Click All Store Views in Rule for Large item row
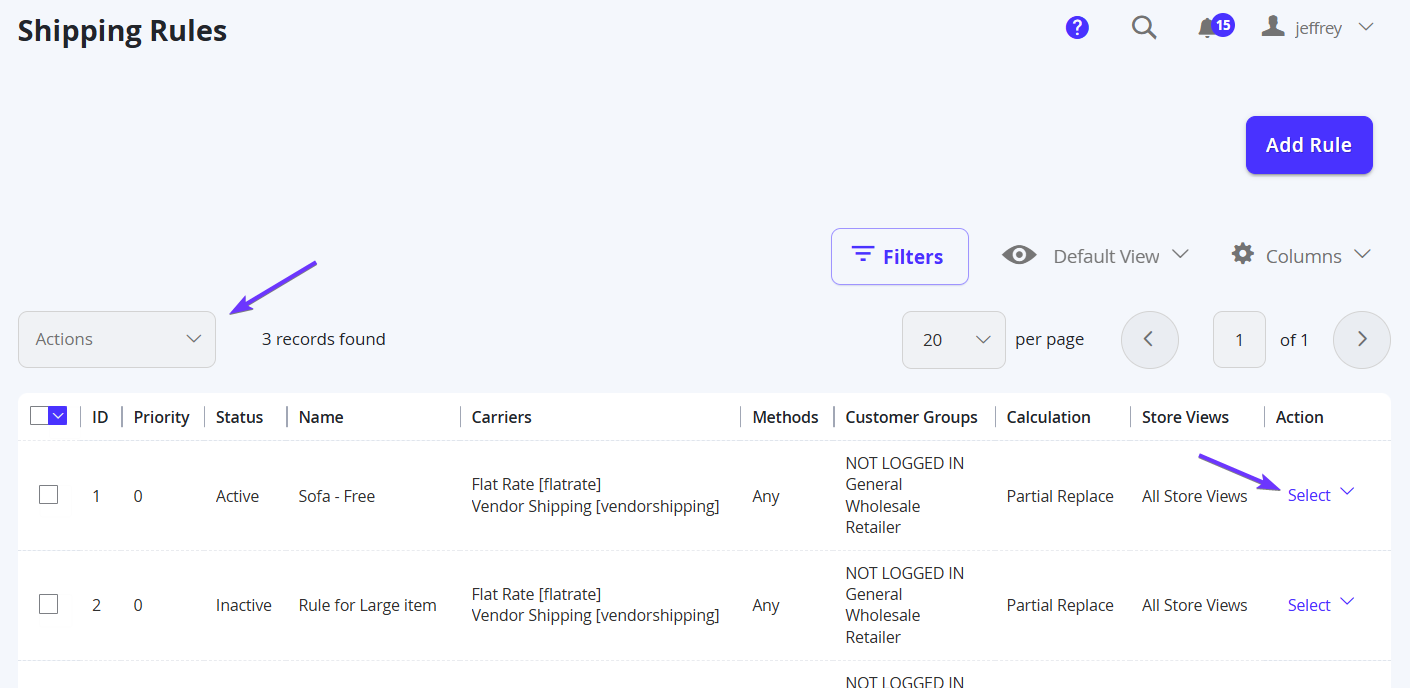Screen dimensions: 1410x688 click(1195, 605)
